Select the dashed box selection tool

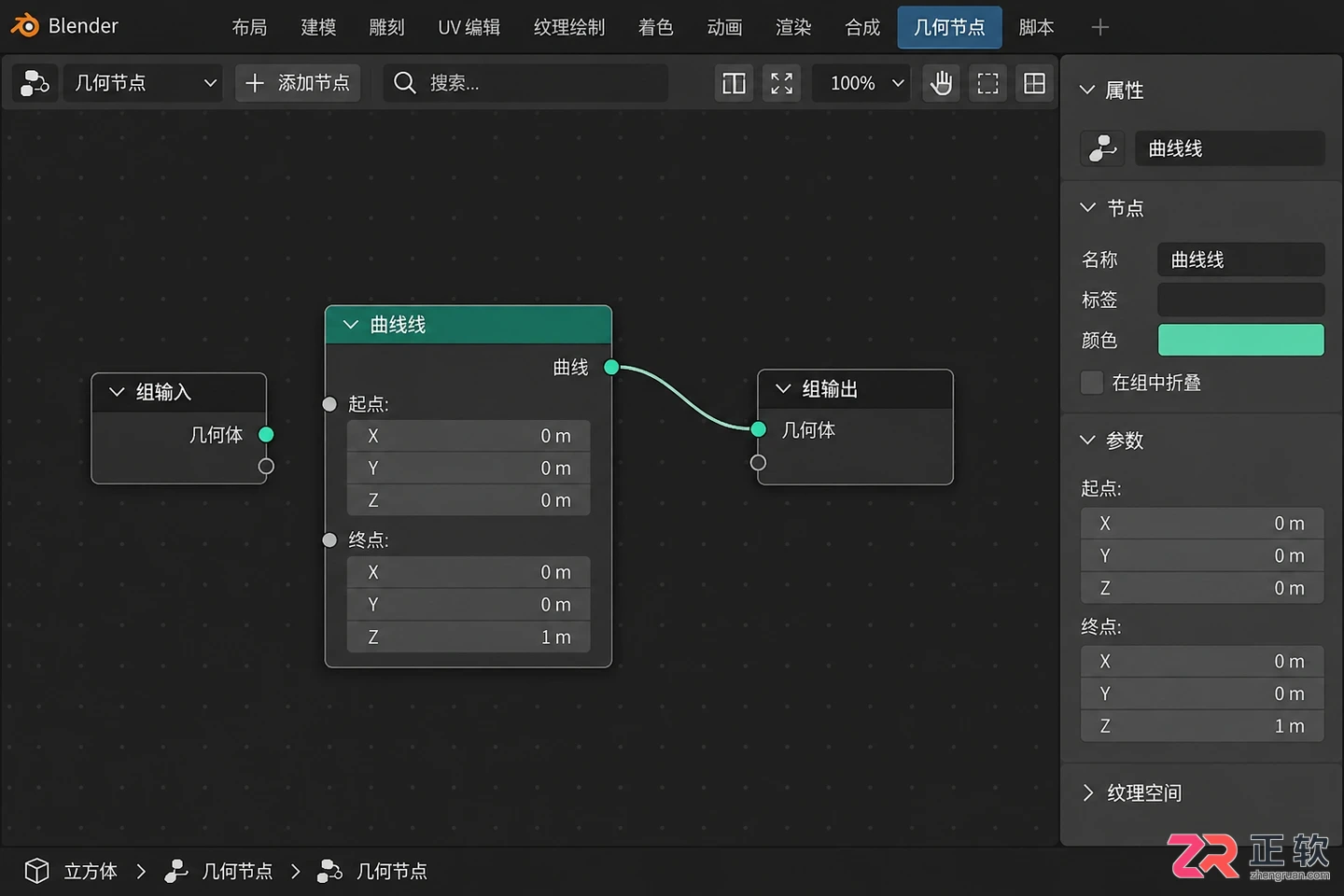point(987,83)
